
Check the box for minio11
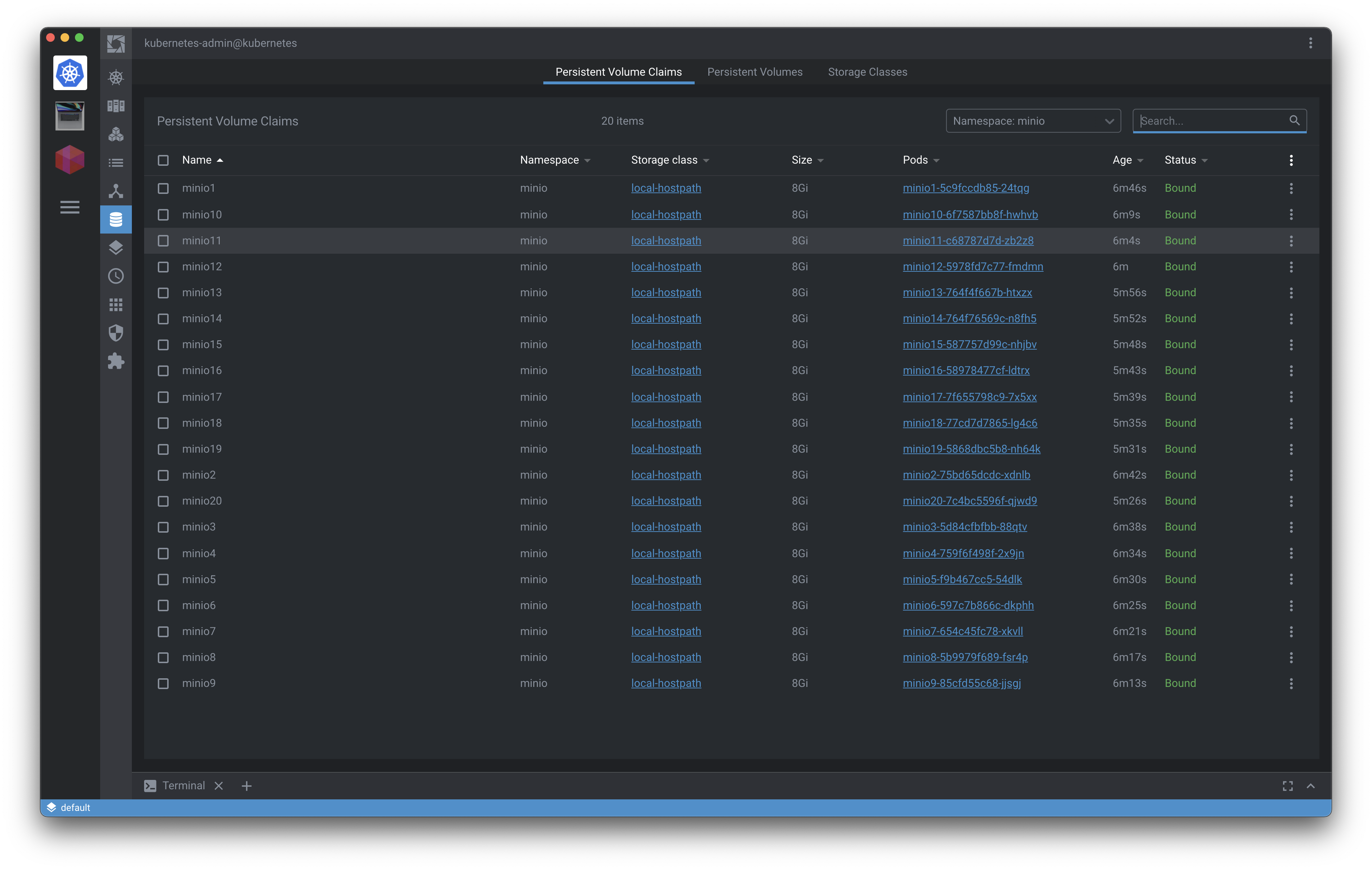click(163, 241)
